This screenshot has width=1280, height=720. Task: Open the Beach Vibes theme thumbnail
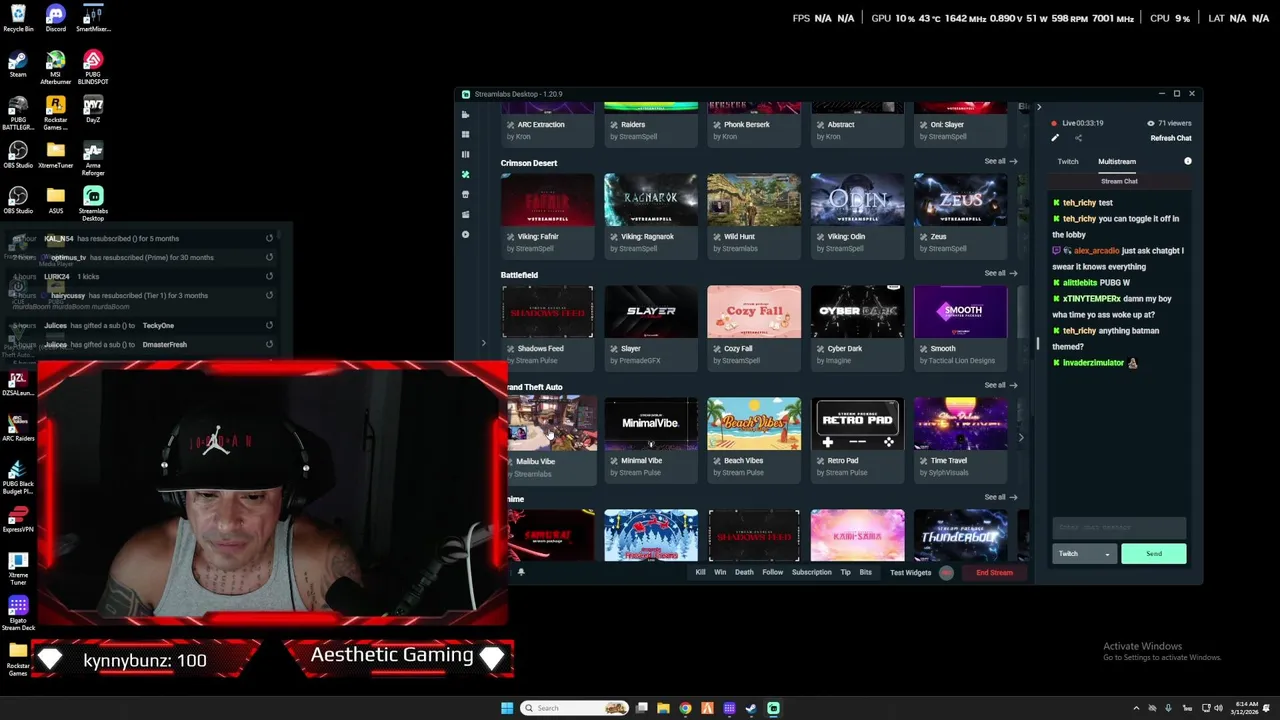pyautogui.click(x=754, y=424)
